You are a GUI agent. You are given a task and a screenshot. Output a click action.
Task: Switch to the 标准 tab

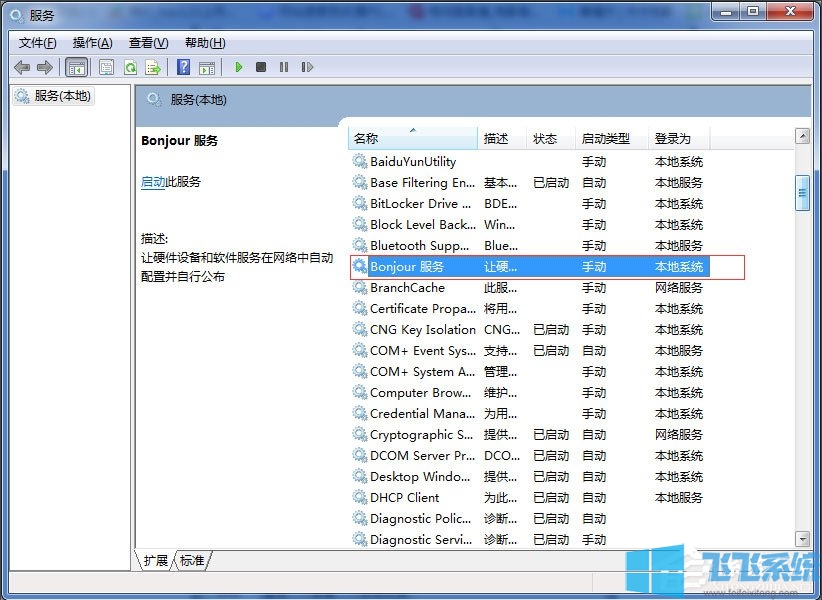(190, 561)
